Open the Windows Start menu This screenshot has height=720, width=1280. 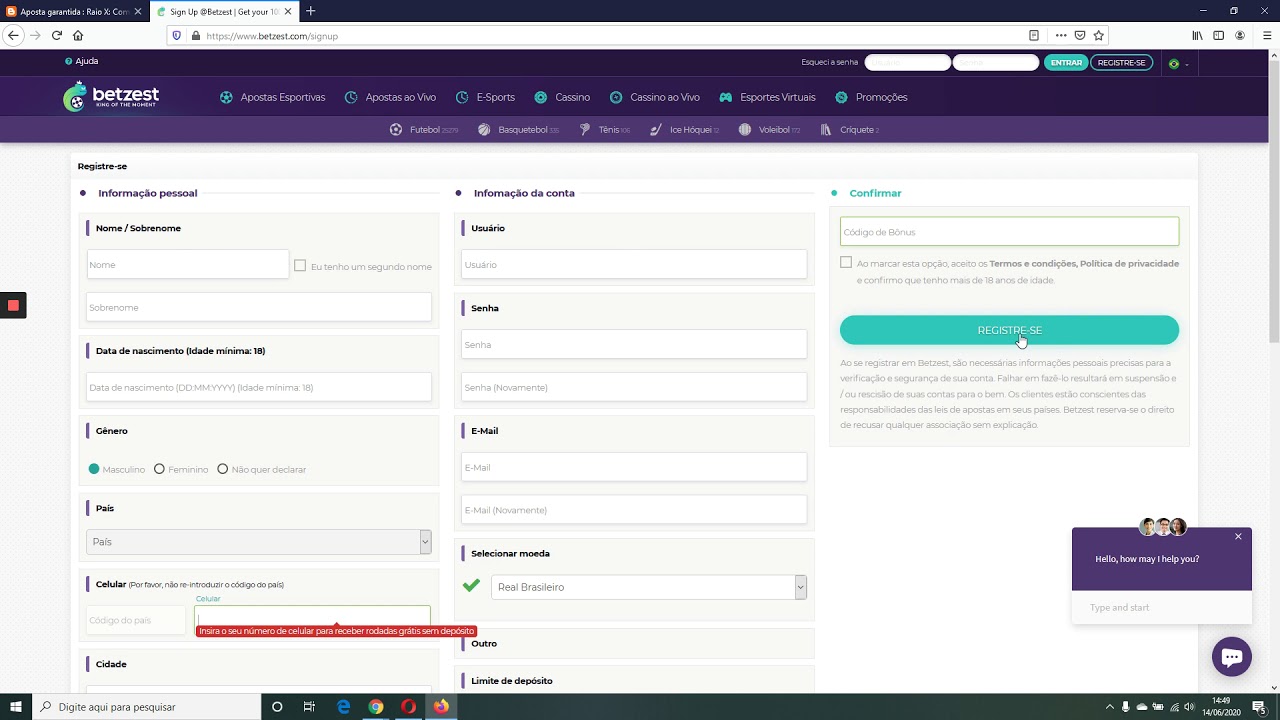[16, 707]
